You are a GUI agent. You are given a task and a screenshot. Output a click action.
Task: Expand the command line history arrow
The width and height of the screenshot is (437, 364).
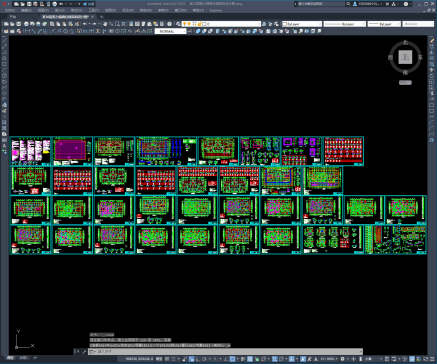[x=361, y=352]
